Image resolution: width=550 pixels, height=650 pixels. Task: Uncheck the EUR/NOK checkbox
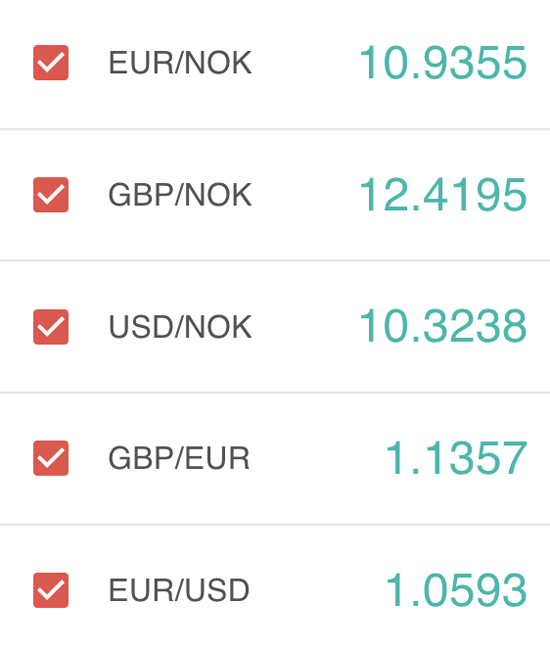pos(51,63)
